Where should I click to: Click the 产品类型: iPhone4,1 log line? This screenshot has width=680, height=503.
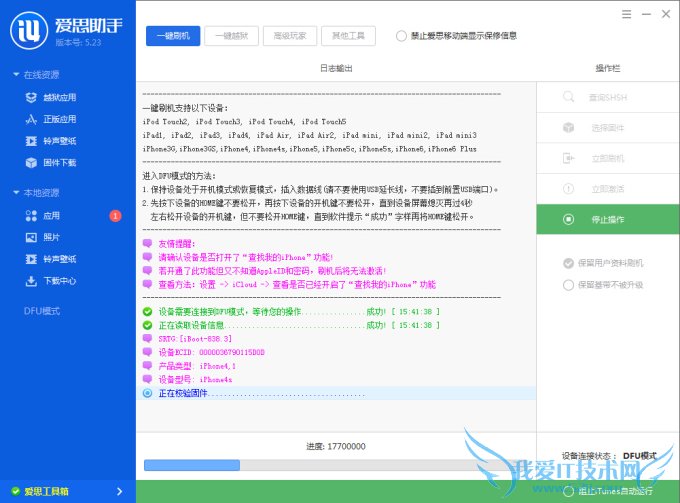[197, 366]
